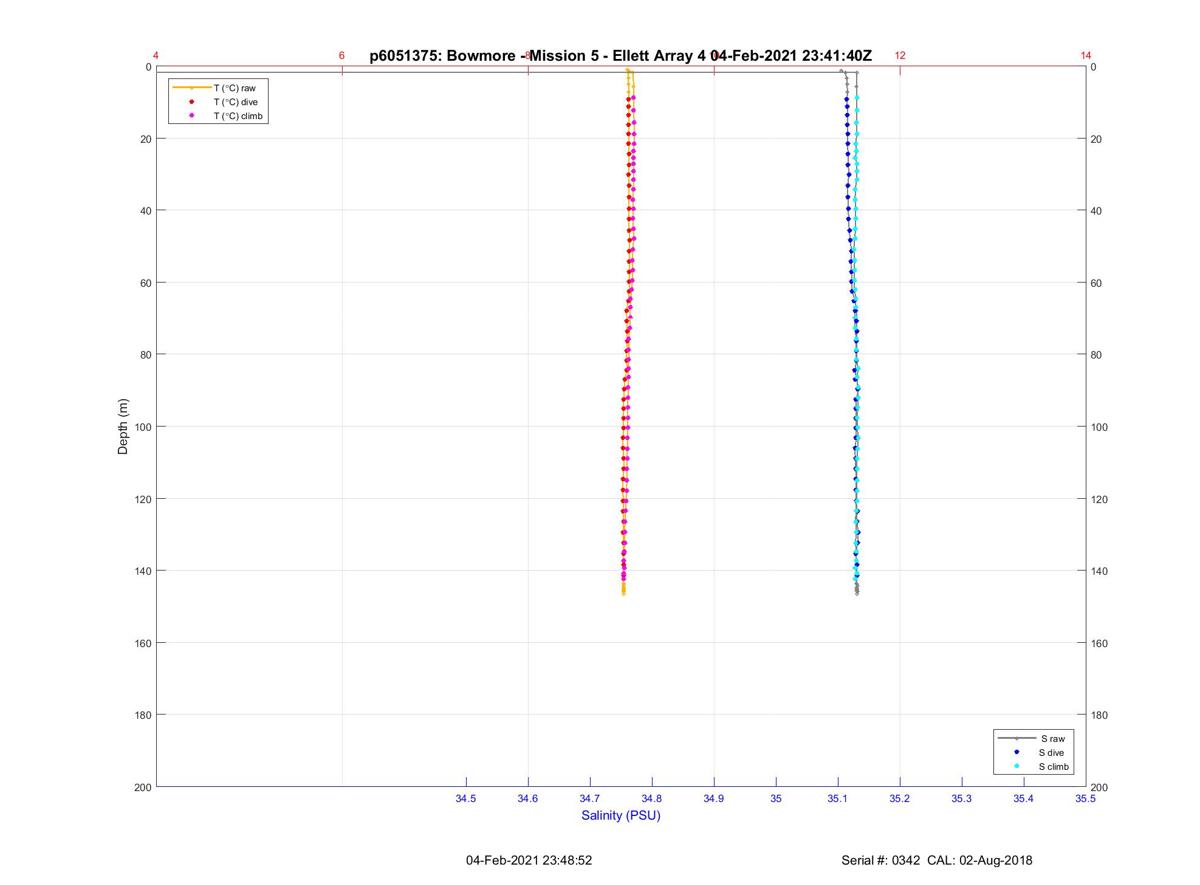1200x885 pixels.
Task: Click the 34.6 salinity tick label
Action: (x=528, y=799)
